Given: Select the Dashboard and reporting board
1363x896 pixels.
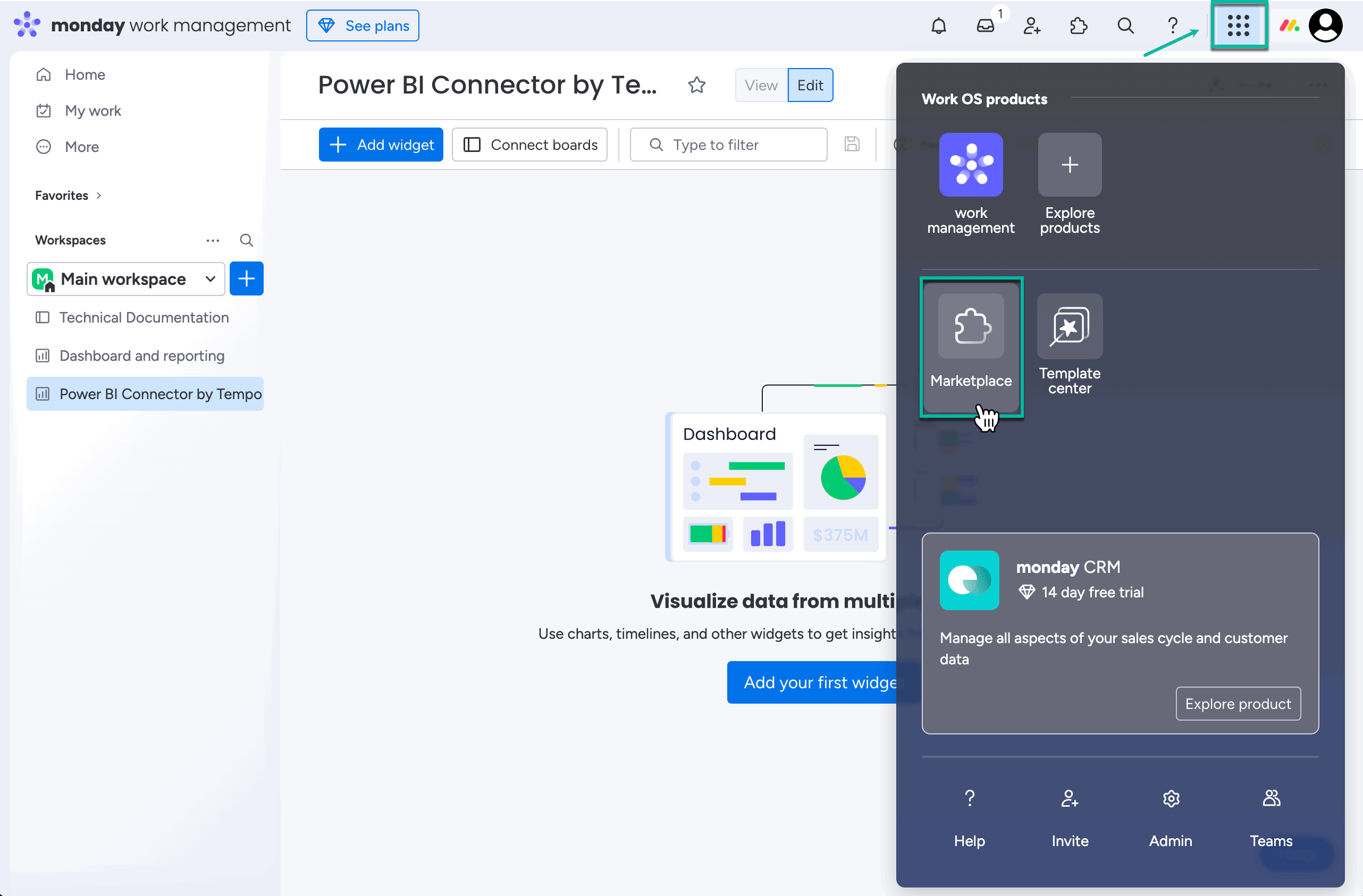Looking at the screenshot, I should tap(141, 356).
